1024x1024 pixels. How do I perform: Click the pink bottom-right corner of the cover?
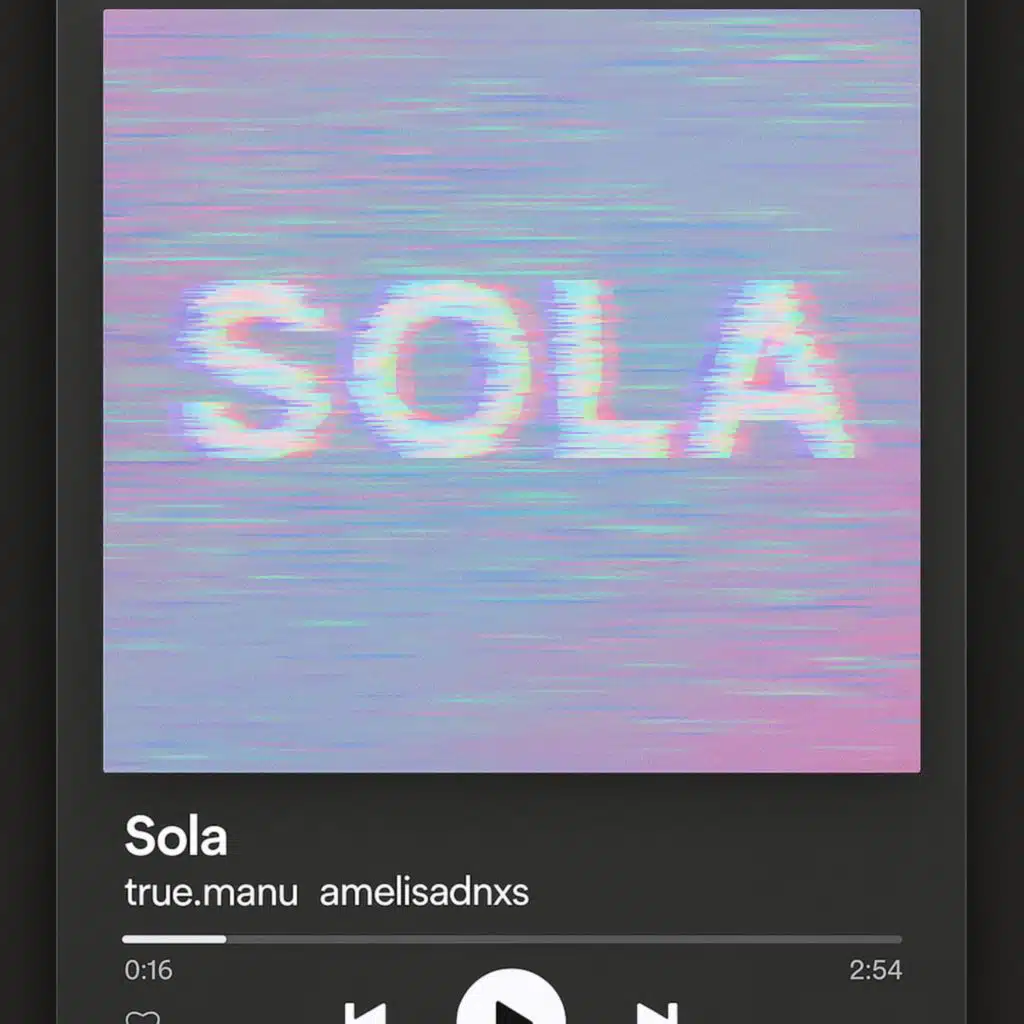pyautogui.click(x=875, y=731)
